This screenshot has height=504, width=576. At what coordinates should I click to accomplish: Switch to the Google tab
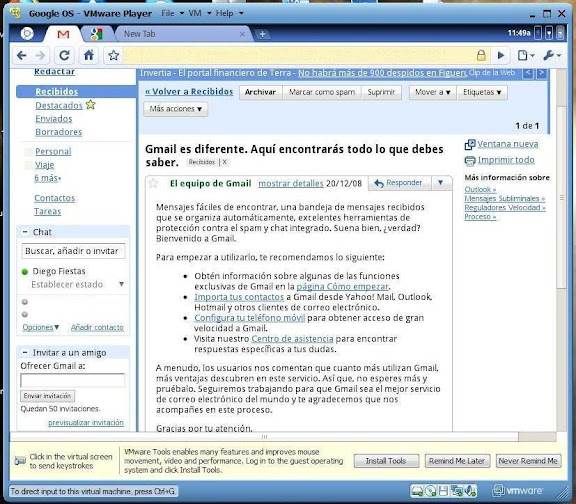point(96,34)
